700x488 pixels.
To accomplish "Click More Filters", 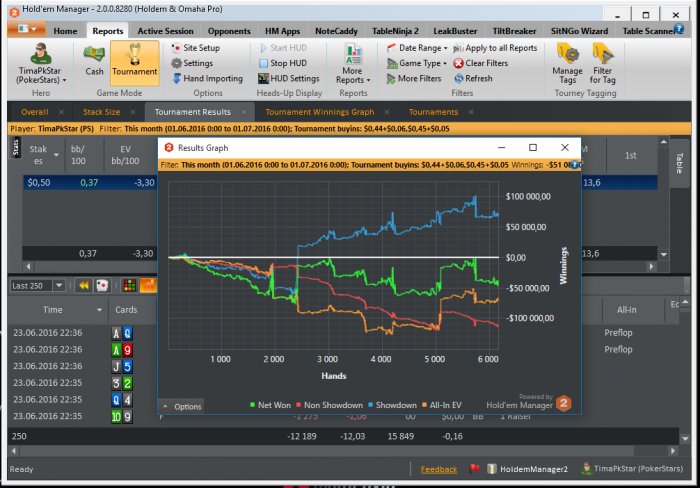I will 414,79.
